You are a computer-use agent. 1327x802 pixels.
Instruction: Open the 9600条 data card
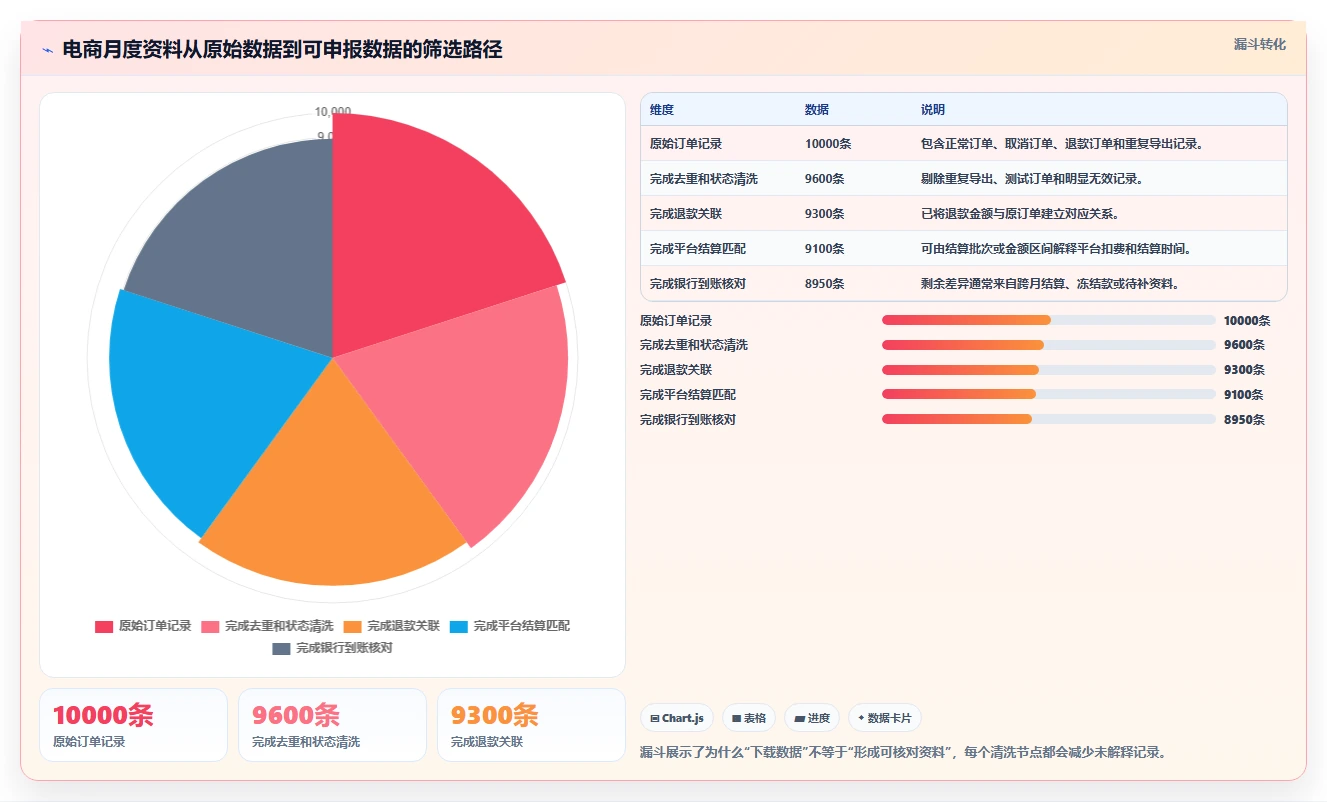333,725
